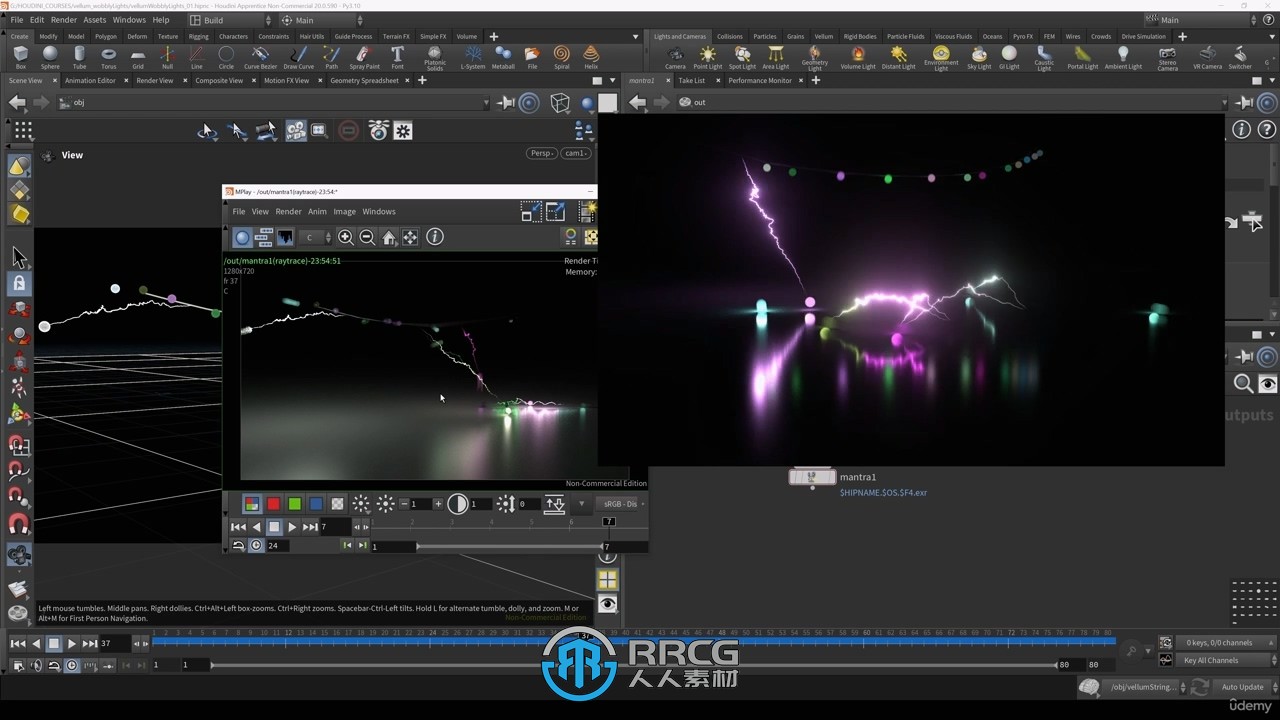Select the Torus shelf tool
This screenshot has height=720, width=1280.
[108, 57]
